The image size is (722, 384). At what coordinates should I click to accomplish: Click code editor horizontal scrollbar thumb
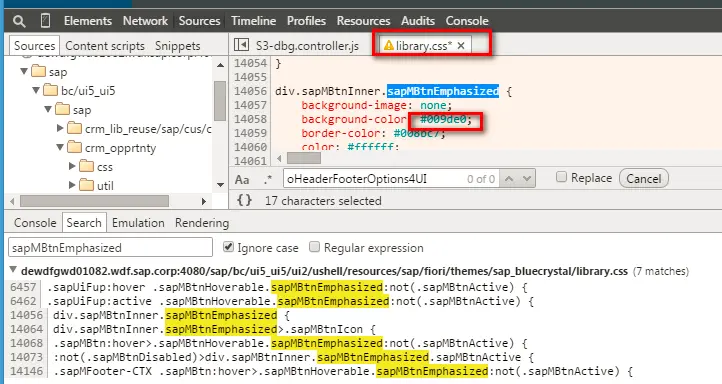pos(304,159)
